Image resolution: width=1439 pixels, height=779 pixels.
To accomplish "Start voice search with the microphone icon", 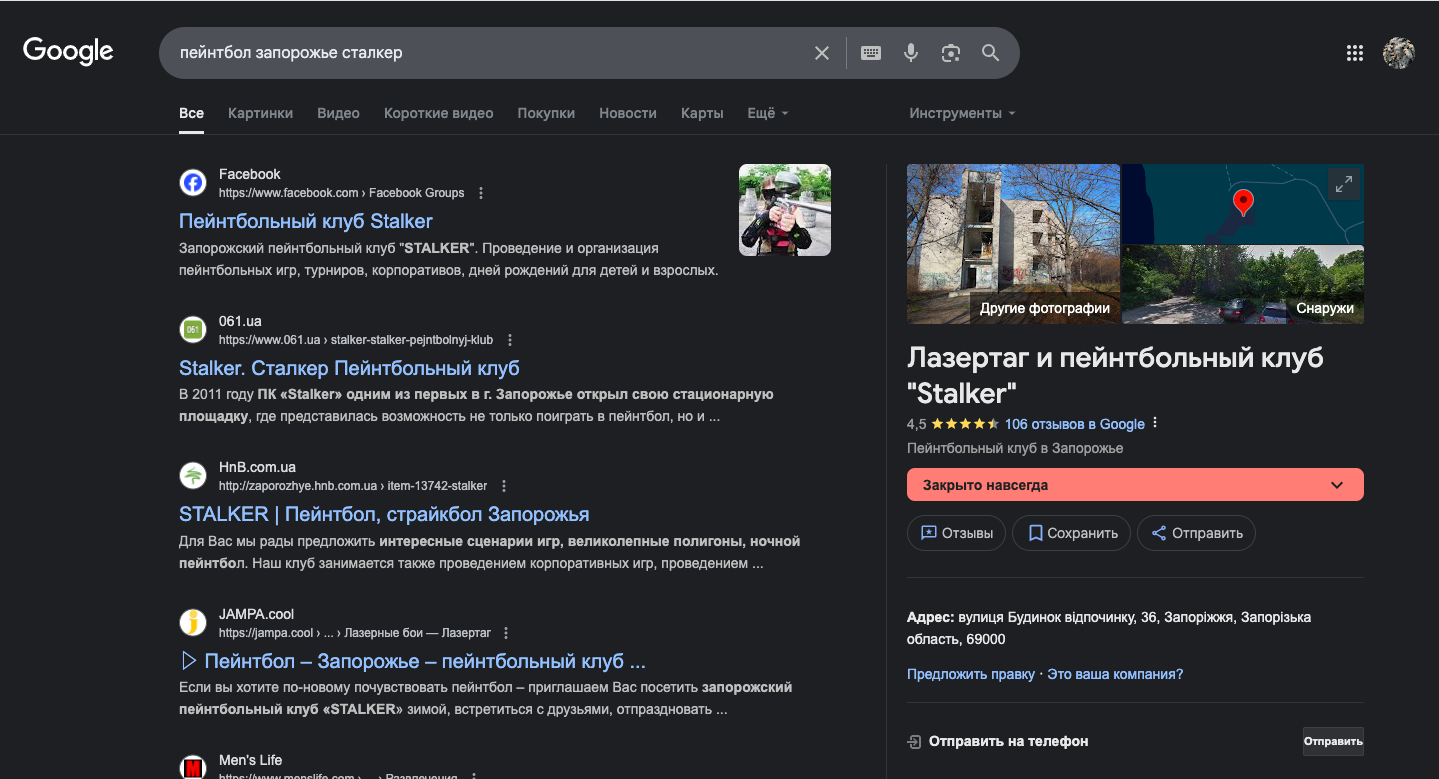I will [910, 53].
